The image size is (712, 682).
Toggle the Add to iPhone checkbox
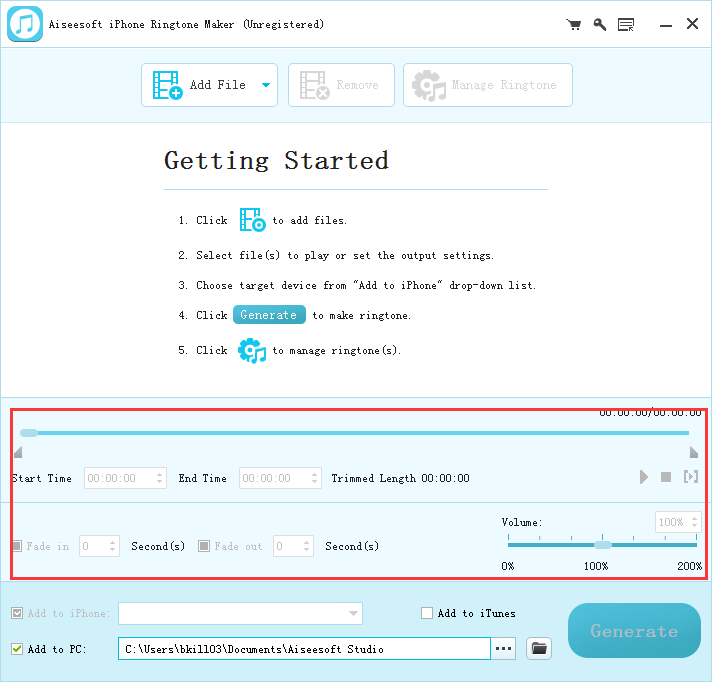click(17, 613)
